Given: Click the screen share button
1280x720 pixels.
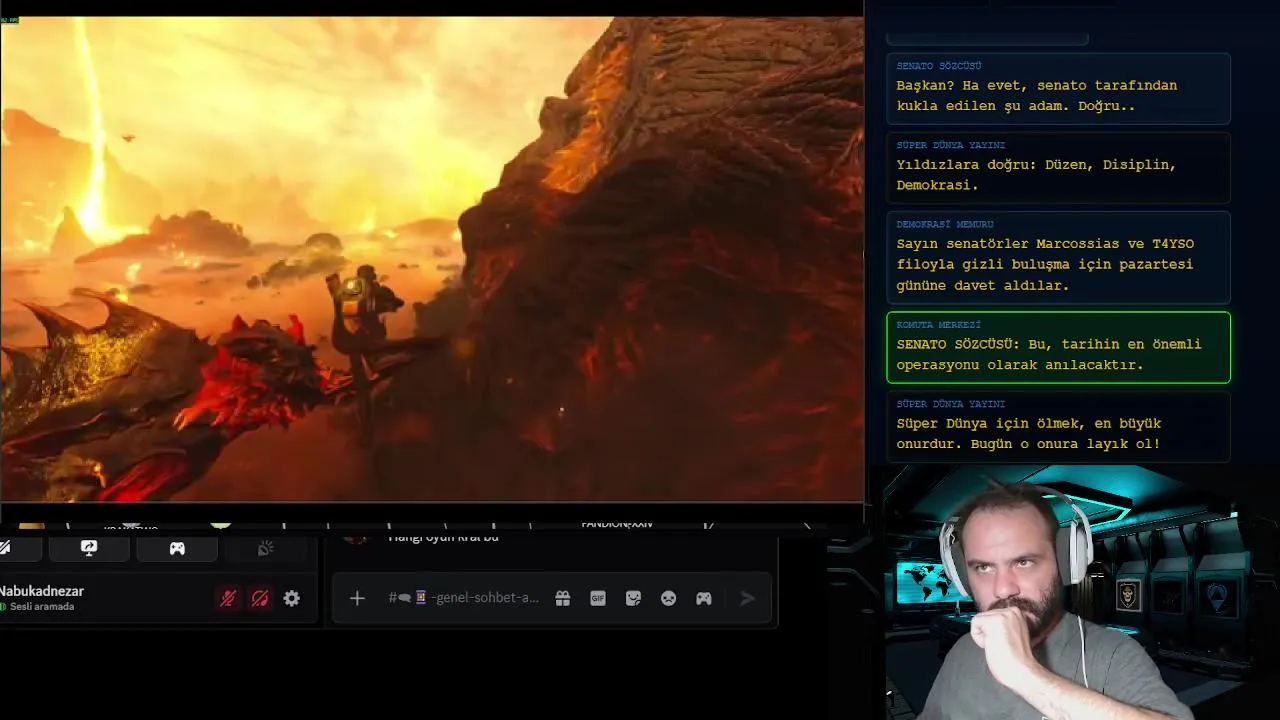Looking at the screenshot, I should click(89, 548).
